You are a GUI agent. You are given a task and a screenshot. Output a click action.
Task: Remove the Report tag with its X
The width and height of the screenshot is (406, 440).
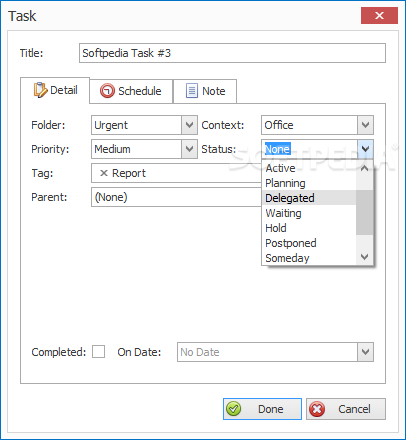point(104,173)
